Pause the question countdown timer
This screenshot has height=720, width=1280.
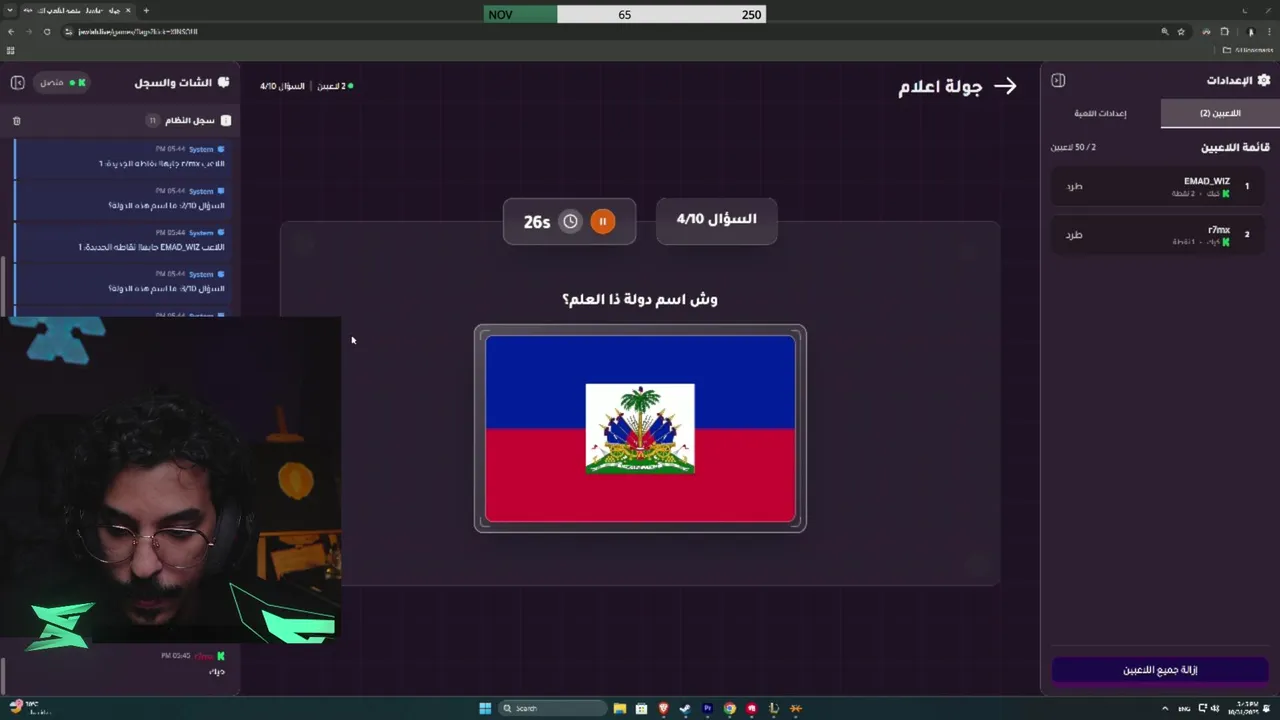[602, 221]
